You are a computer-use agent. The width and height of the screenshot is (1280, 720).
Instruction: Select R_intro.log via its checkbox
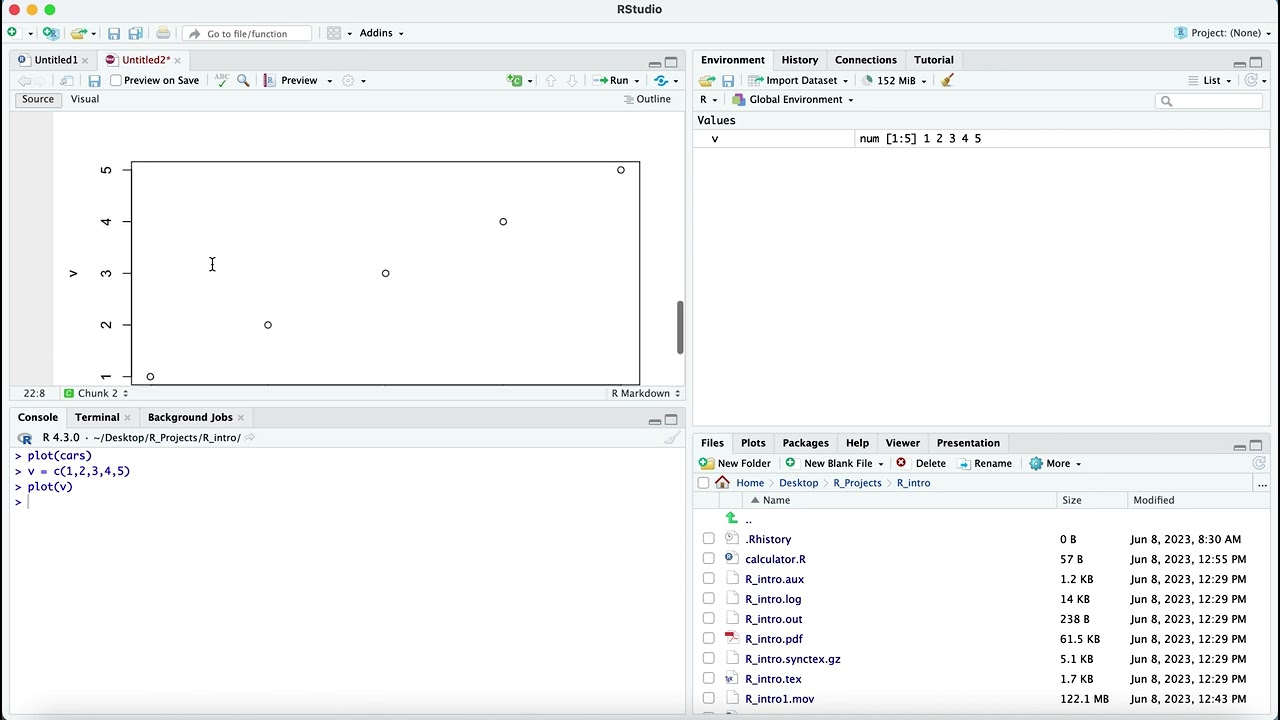(708, 599)
